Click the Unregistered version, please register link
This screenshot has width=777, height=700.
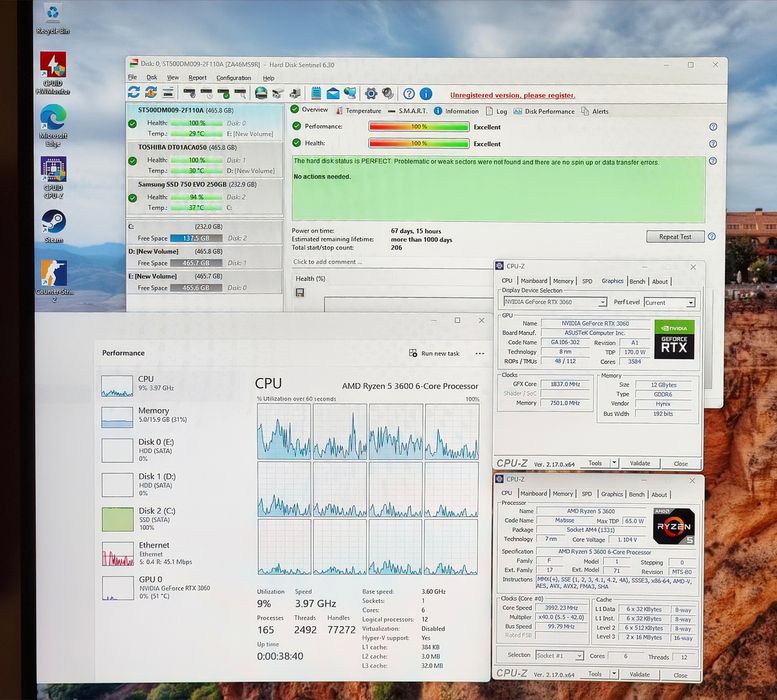pos(512,95)
